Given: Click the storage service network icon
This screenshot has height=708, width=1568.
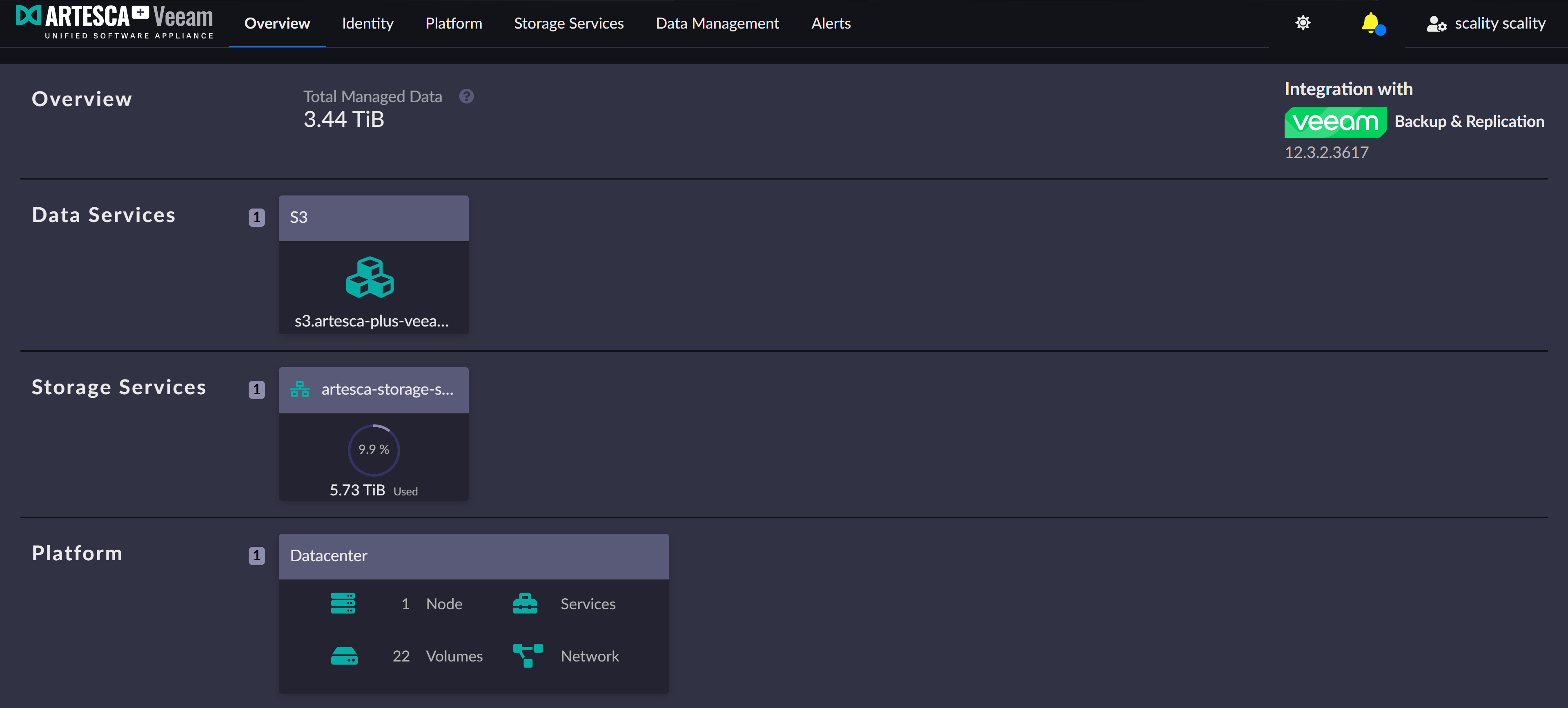Looking at the screenshot, I should tap(299, 389).
